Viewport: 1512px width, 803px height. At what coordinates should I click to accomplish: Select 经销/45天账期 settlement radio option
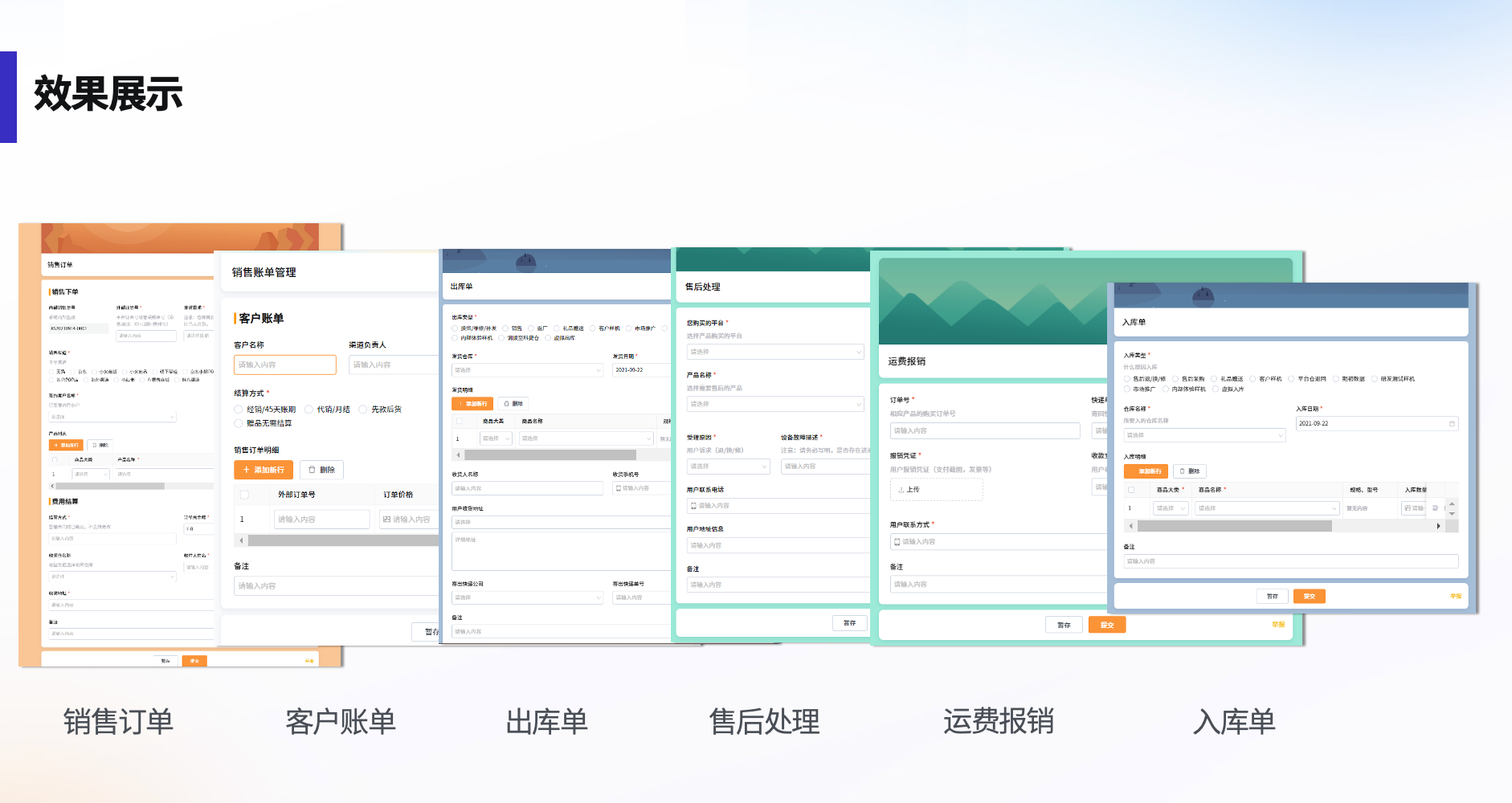pyautogui.click(x=239, y=410)
